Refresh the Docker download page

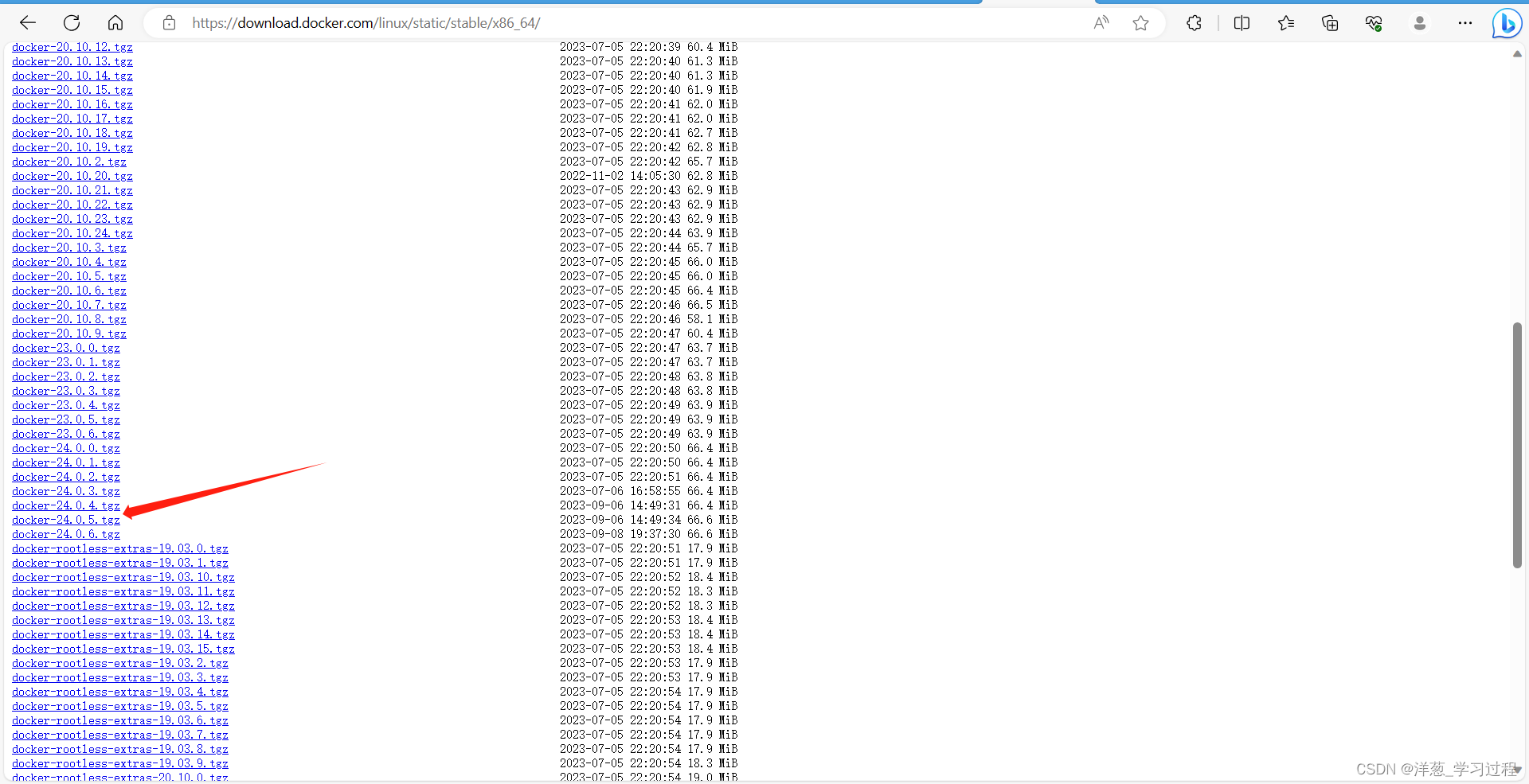click(72, 23)
